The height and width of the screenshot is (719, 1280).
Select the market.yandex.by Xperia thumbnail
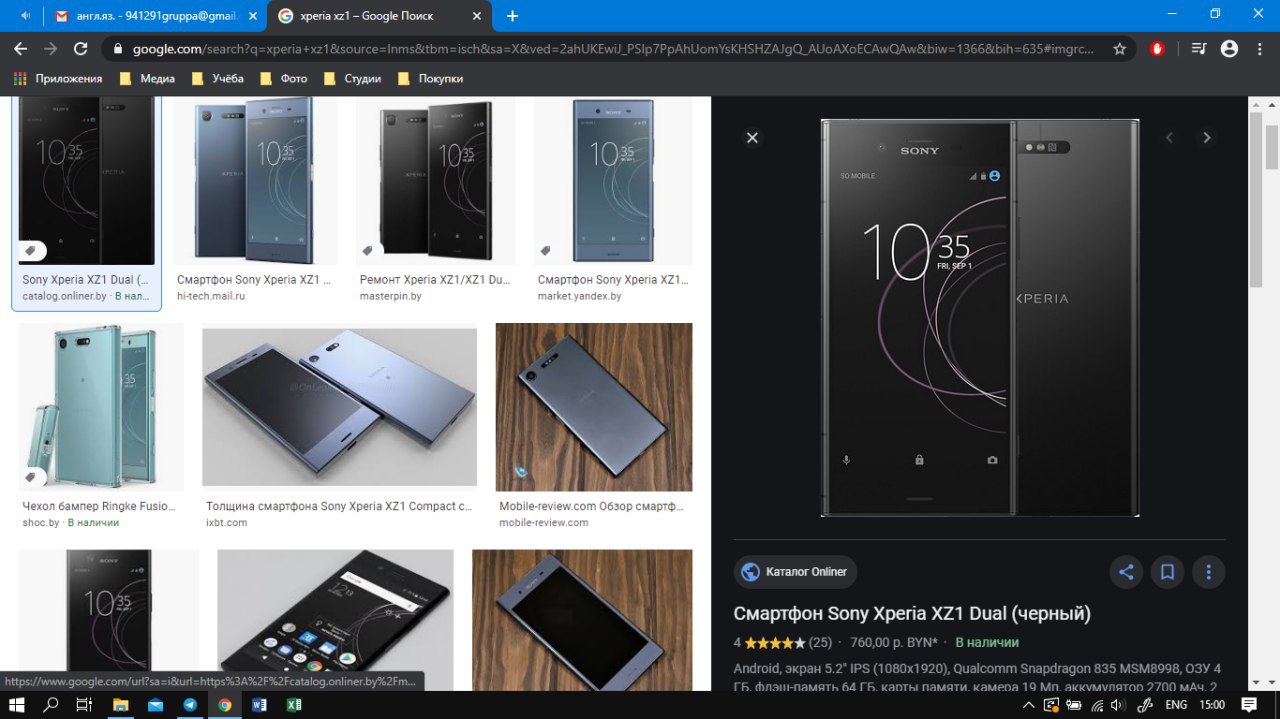click(612, 181)
